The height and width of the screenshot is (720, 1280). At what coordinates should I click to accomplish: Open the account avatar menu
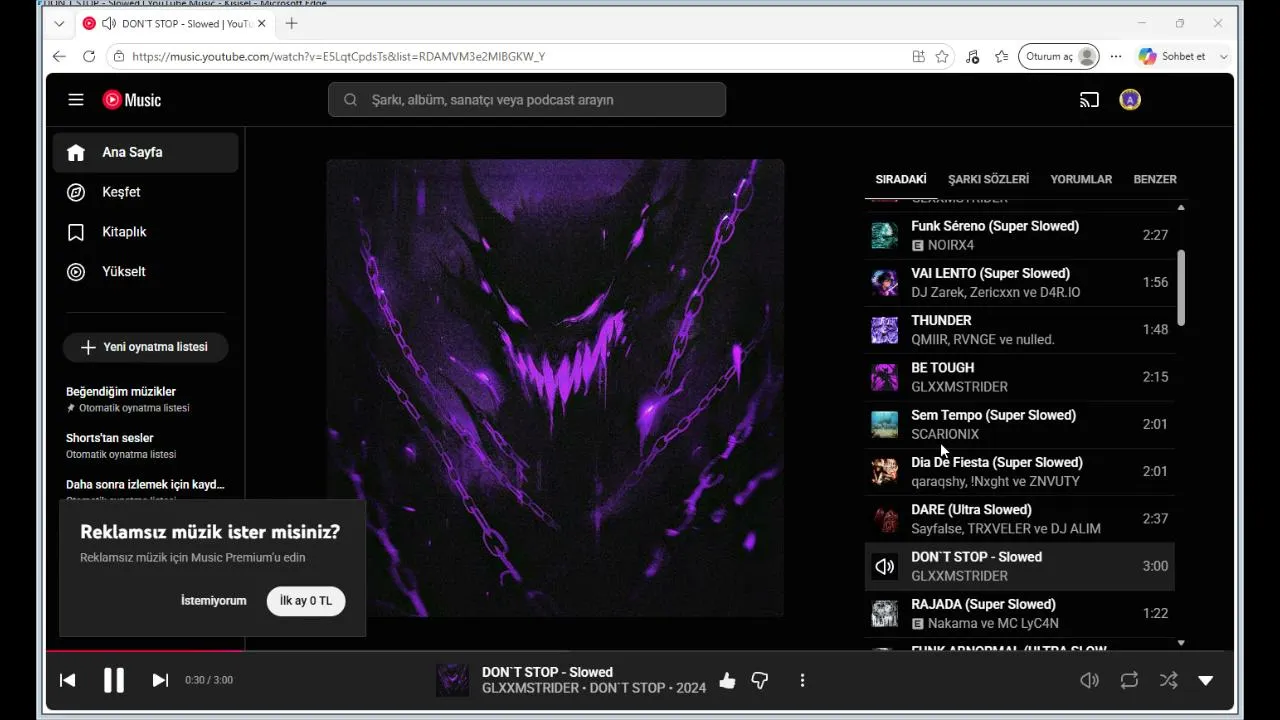[1130, 100]
